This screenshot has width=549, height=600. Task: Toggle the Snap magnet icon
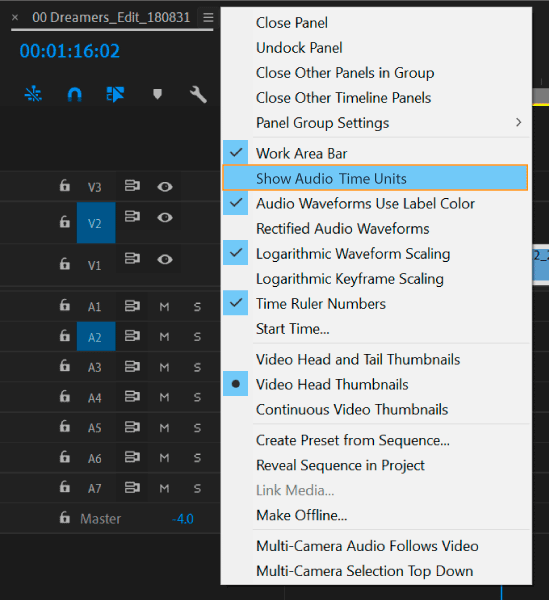pos(74,94)
